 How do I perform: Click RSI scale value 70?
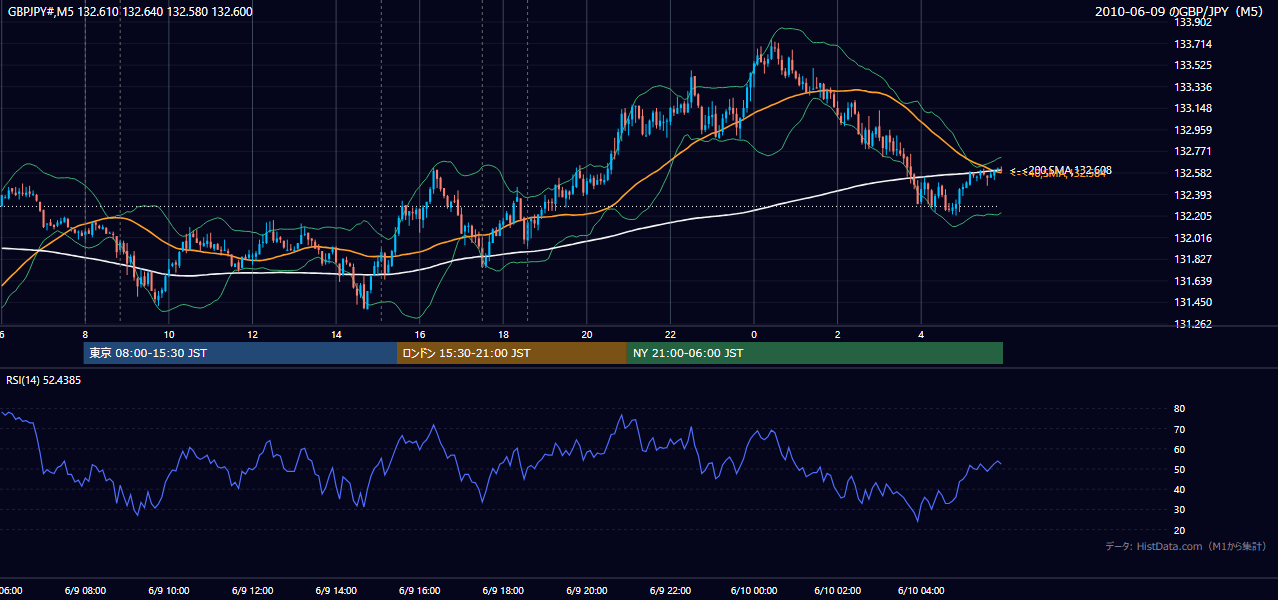click(x=1179, y=429)
